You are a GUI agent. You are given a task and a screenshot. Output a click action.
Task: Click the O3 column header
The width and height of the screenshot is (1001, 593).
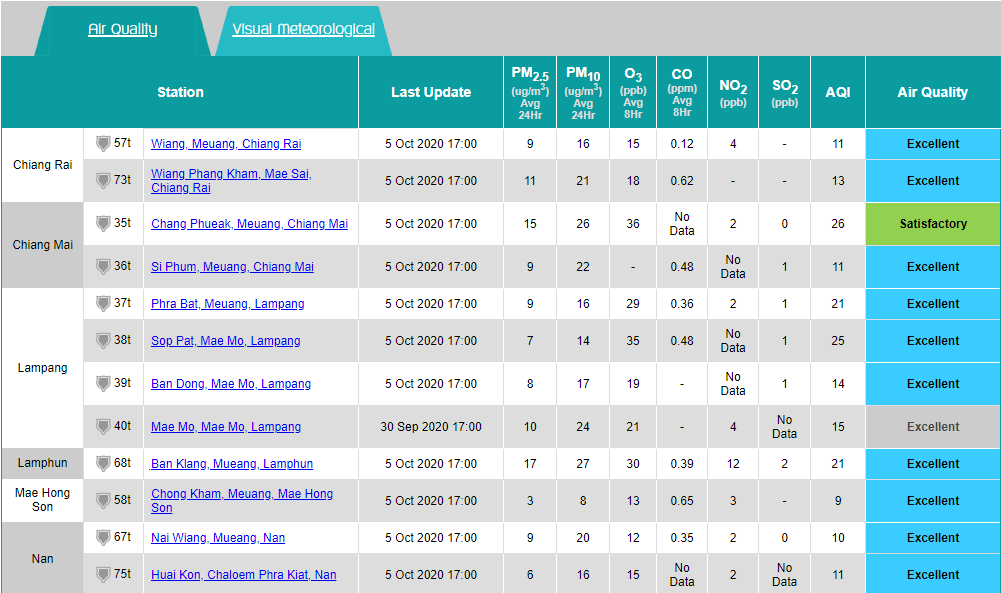(633, 92)
